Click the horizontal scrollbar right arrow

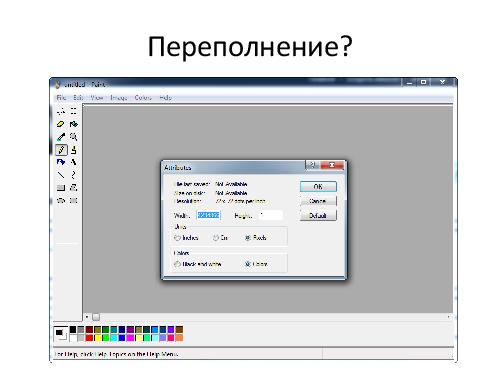449,317
